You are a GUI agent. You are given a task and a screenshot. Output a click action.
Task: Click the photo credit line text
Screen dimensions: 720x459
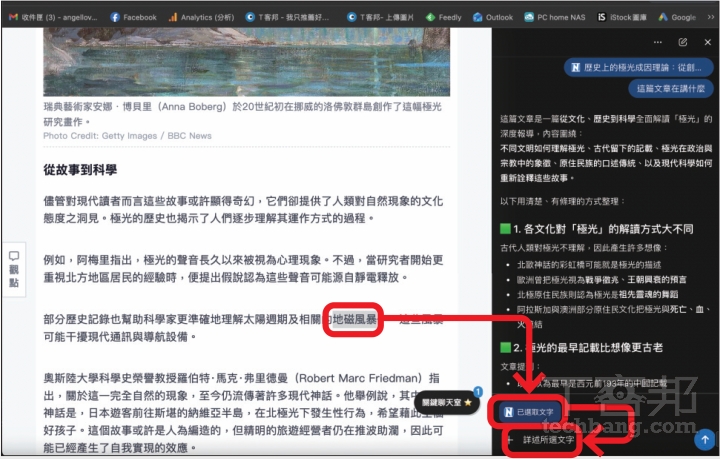128,136
